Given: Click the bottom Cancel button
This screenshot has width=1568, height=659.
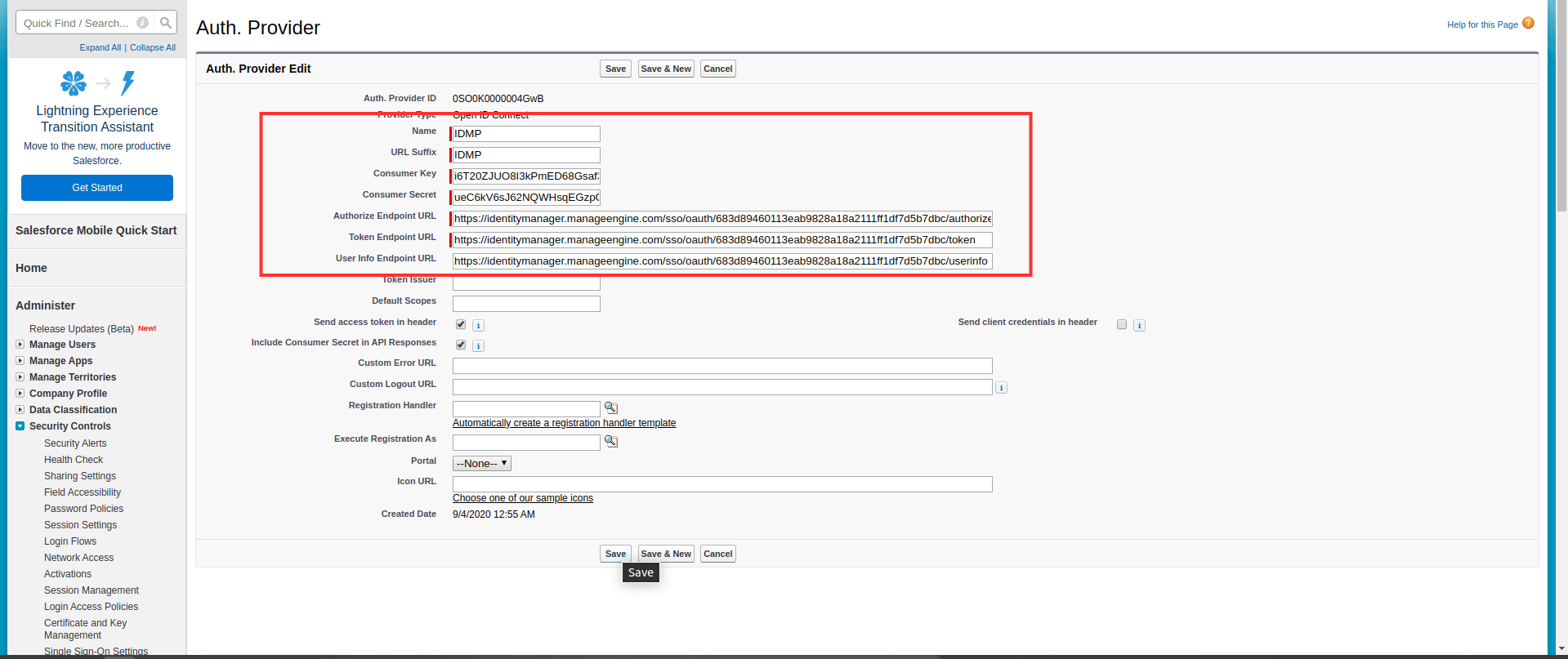Looking at the screenshot, I should (x=718, y=554).
